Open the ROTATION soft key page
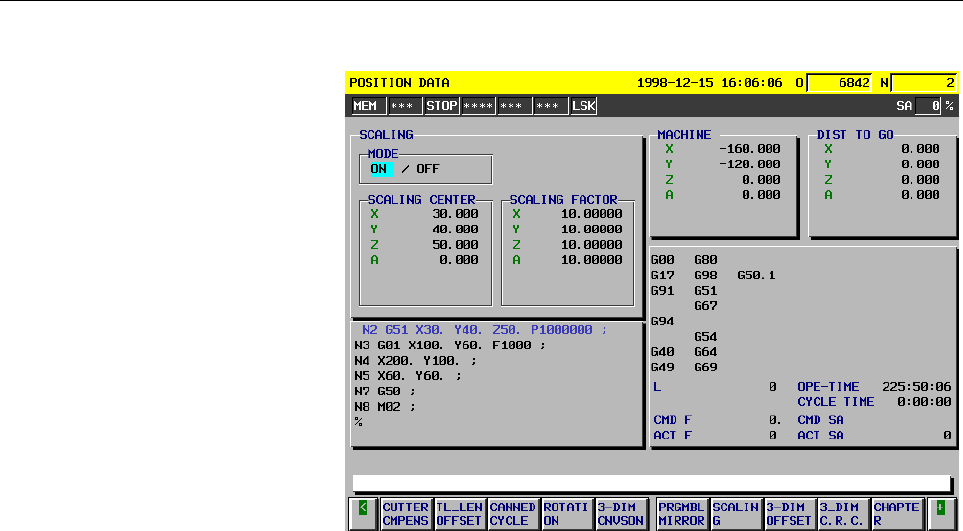This screenshot has width=963, height=531. (x=566, y=513)
